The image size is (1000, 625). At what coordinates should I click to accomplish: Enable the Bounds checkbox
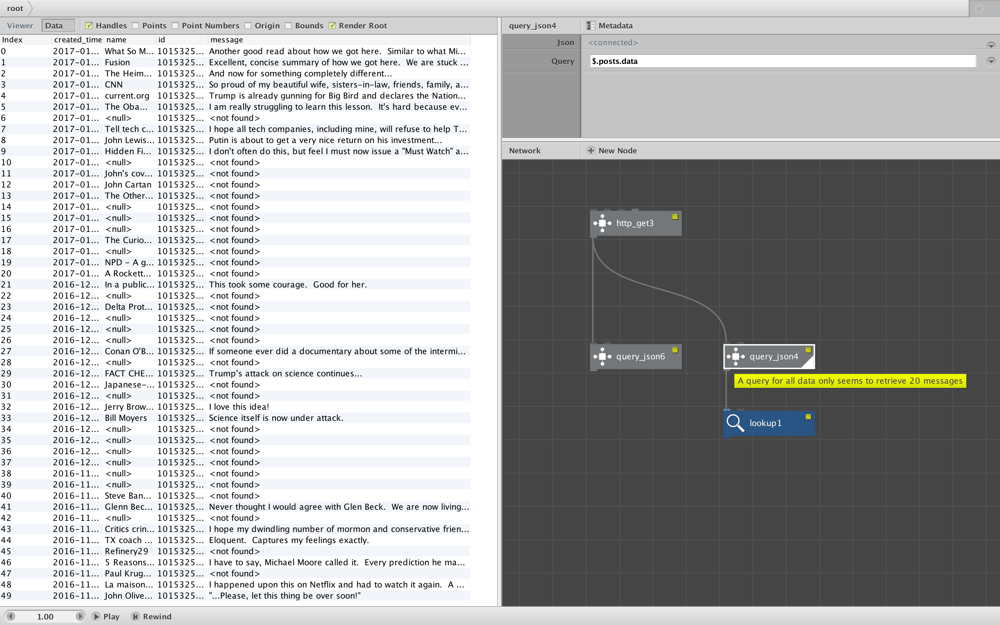[288, 26]
